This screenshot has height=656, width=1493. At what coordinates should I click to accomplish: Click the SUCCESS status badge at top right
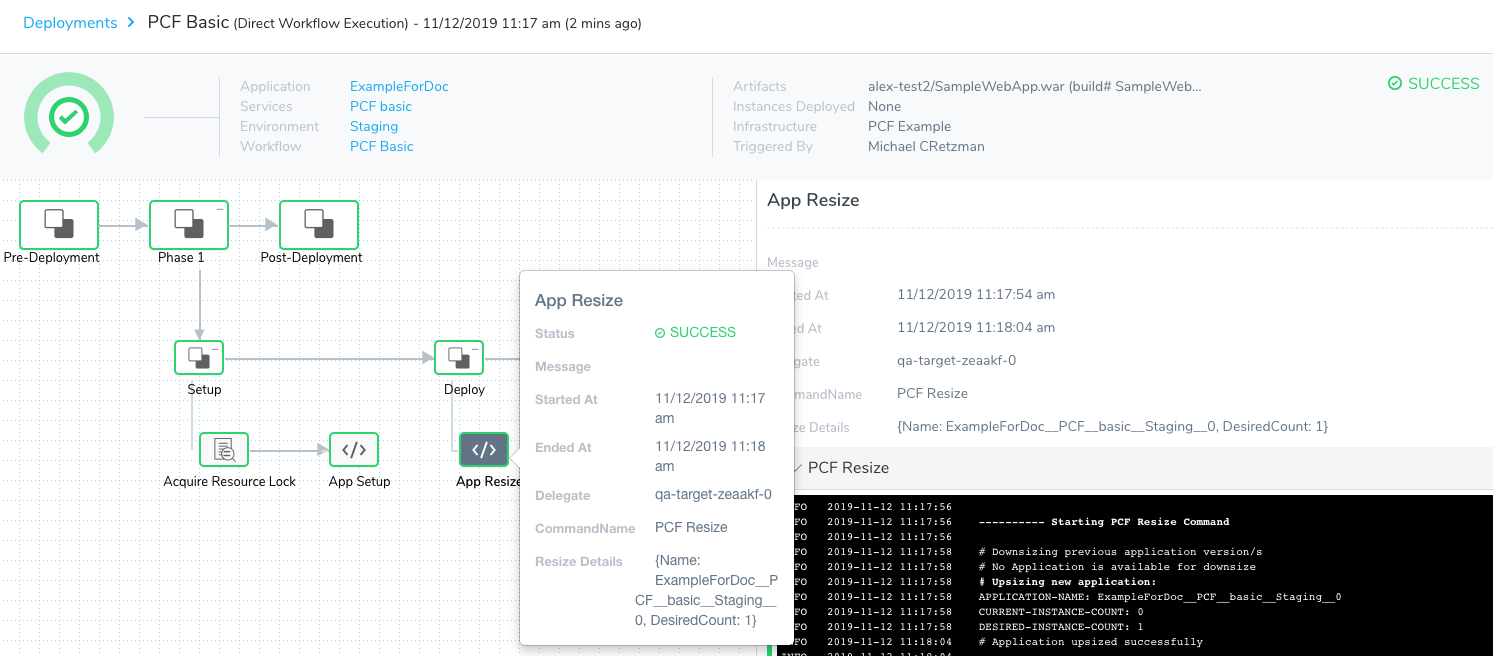pyautogui.click(x=1433, y=84)
